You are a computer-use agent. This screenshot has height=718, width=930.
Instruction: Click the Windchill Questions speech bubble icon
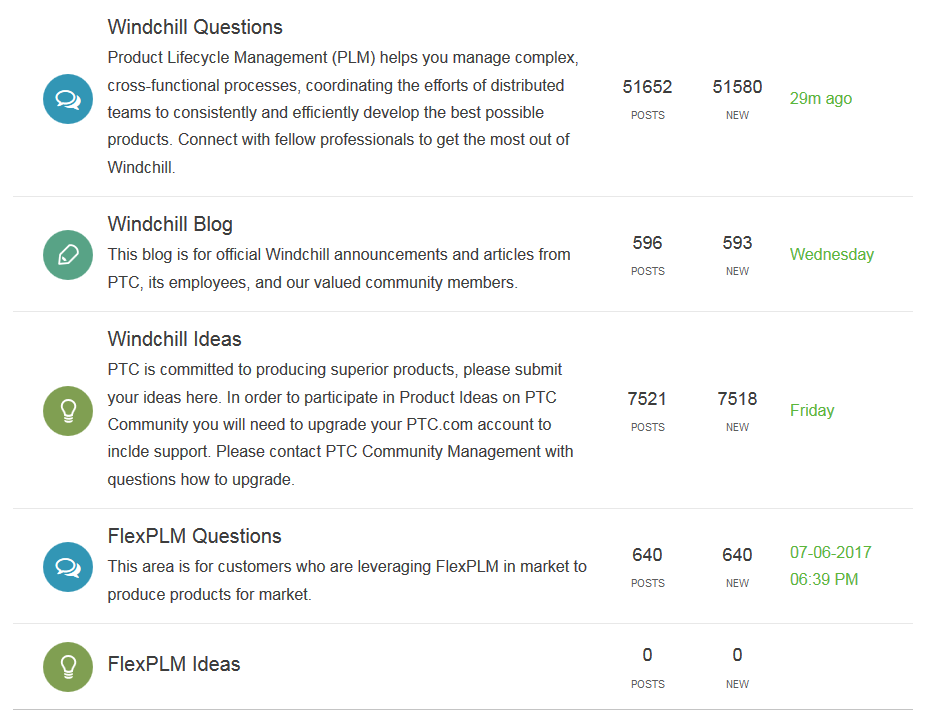tap(68, 98)
